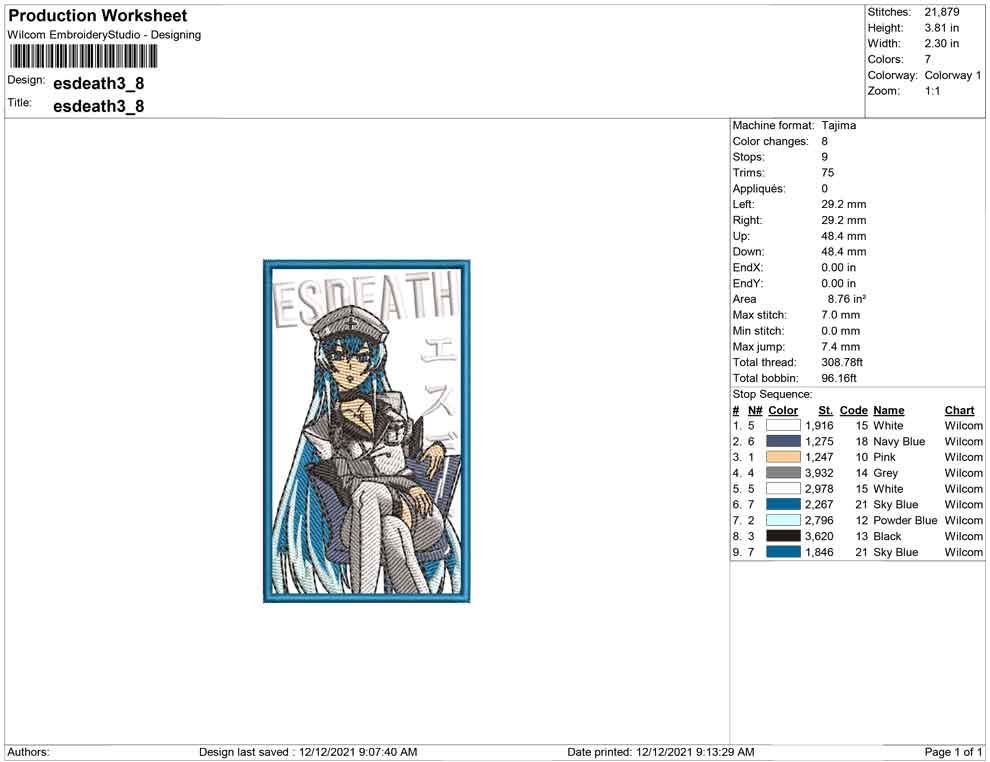Click the 'Authors:' footer label
This screenshot has width=990, height=762.
(28, 752)
